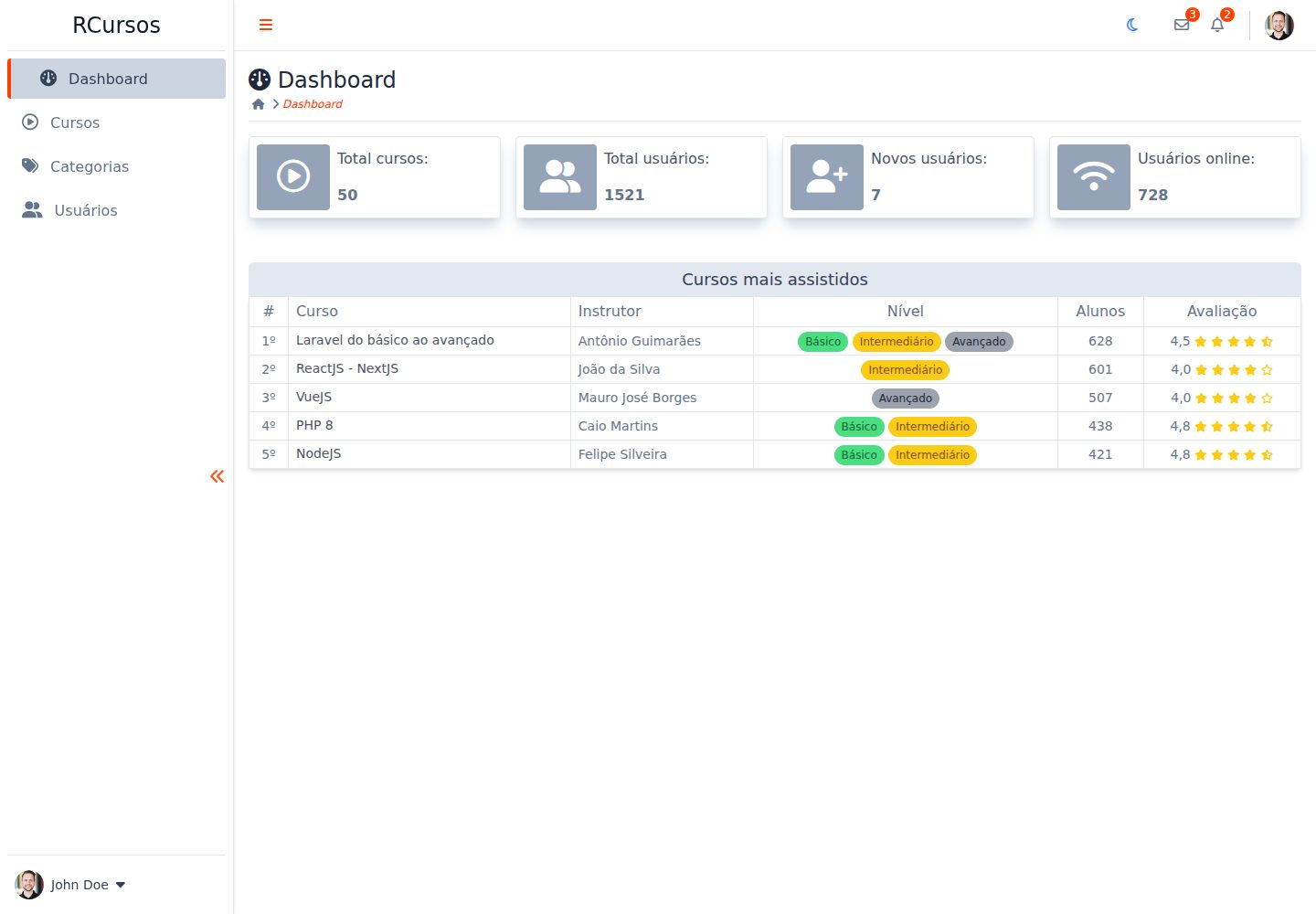Click the Total cursos play icon
Screen dimensions: 1316x914
(293, 177)
